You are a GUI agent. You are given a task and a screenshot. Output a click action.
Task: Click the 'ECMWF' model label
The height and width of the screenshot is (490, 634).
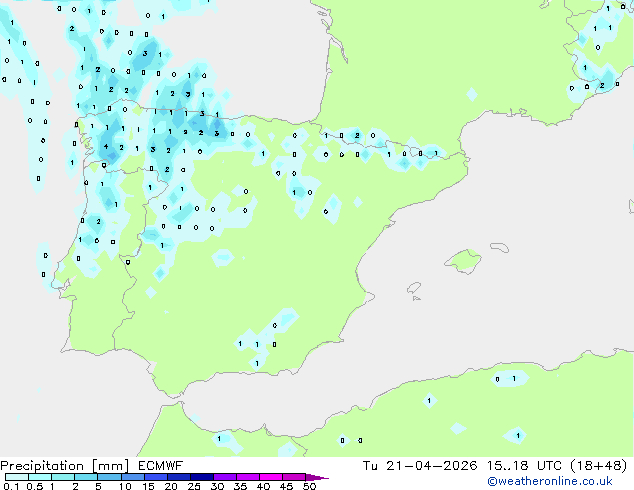tap(161, 466)
